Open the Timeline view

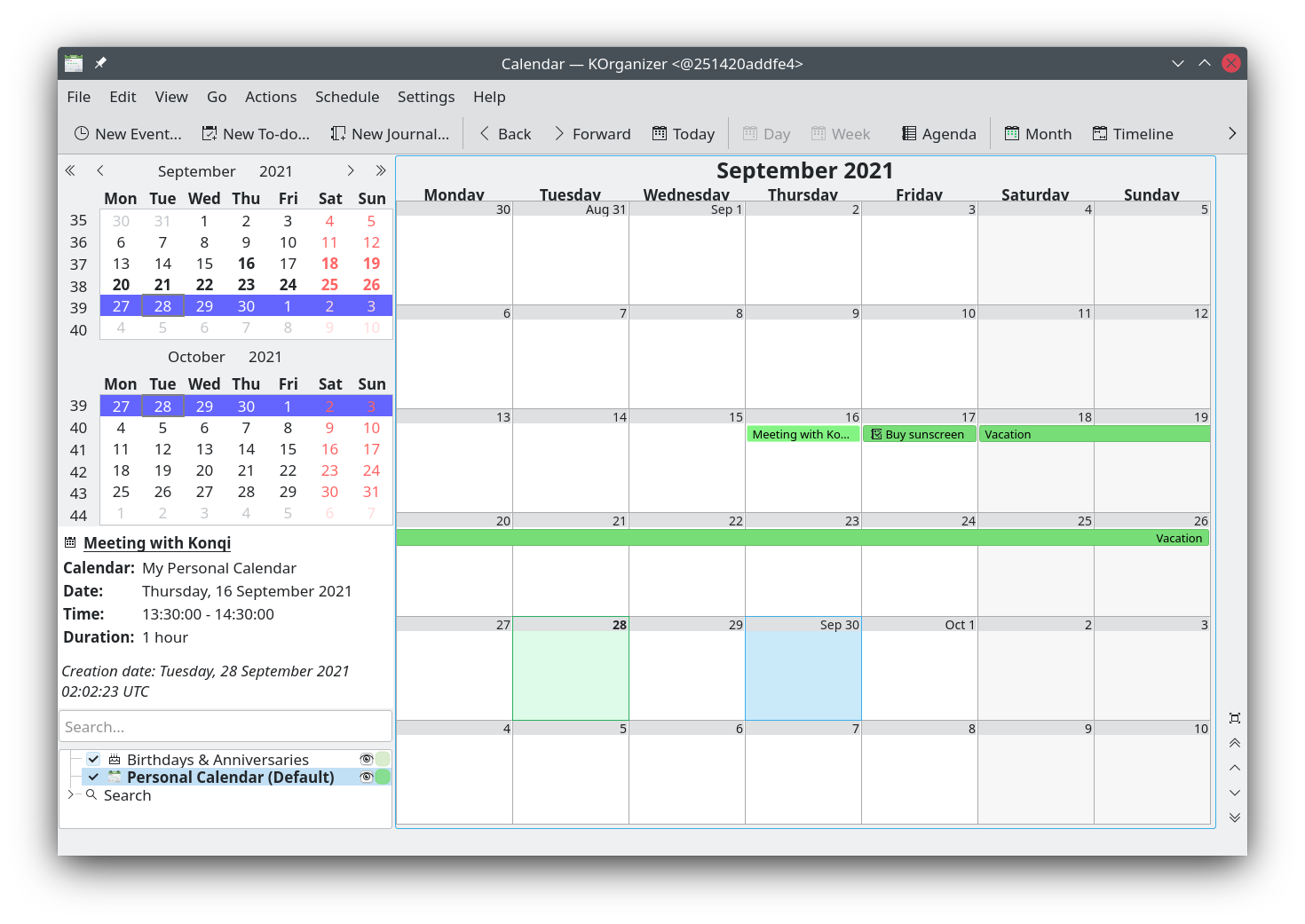1133,133
